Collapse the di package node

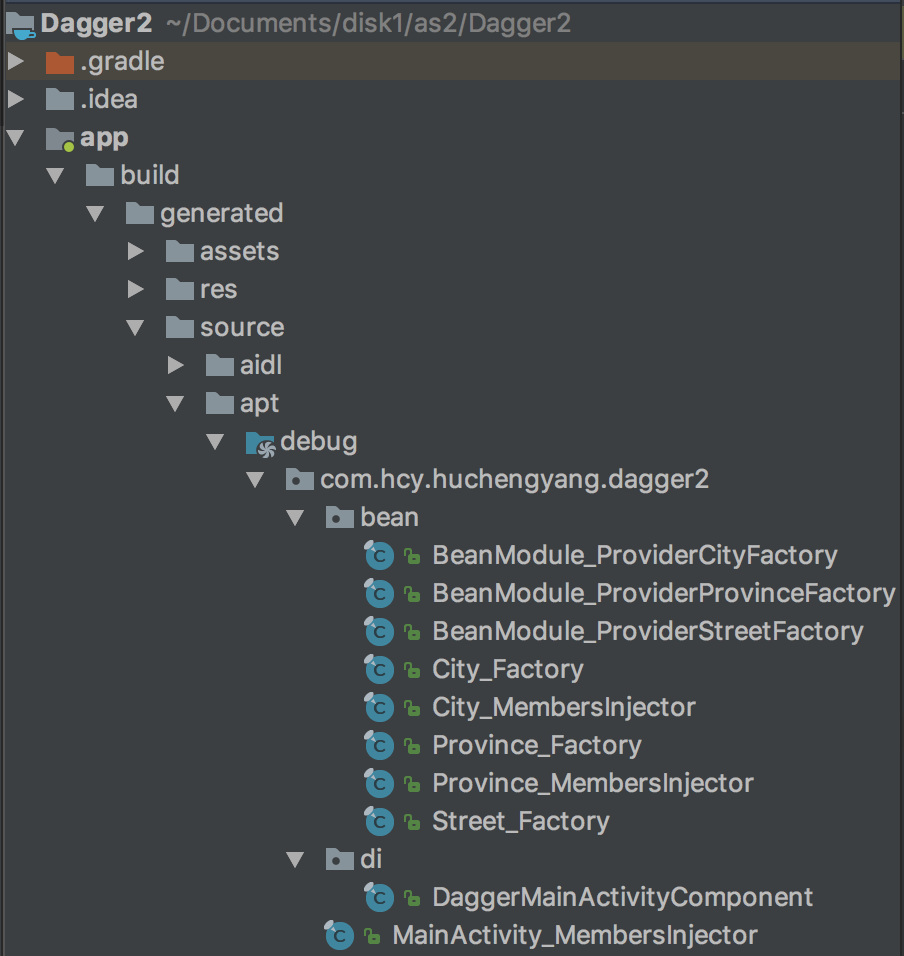[296, 860]
